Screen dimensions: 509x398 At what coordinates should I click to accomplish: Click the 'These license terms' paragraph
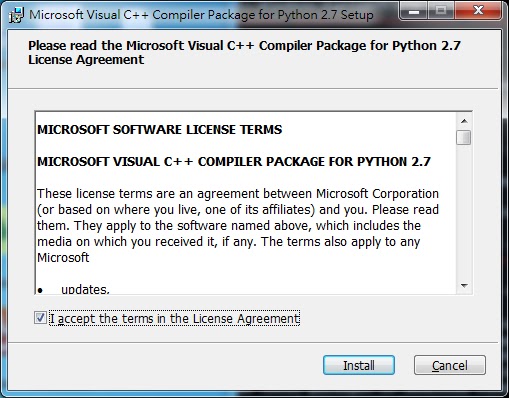(x=238, y=225)
